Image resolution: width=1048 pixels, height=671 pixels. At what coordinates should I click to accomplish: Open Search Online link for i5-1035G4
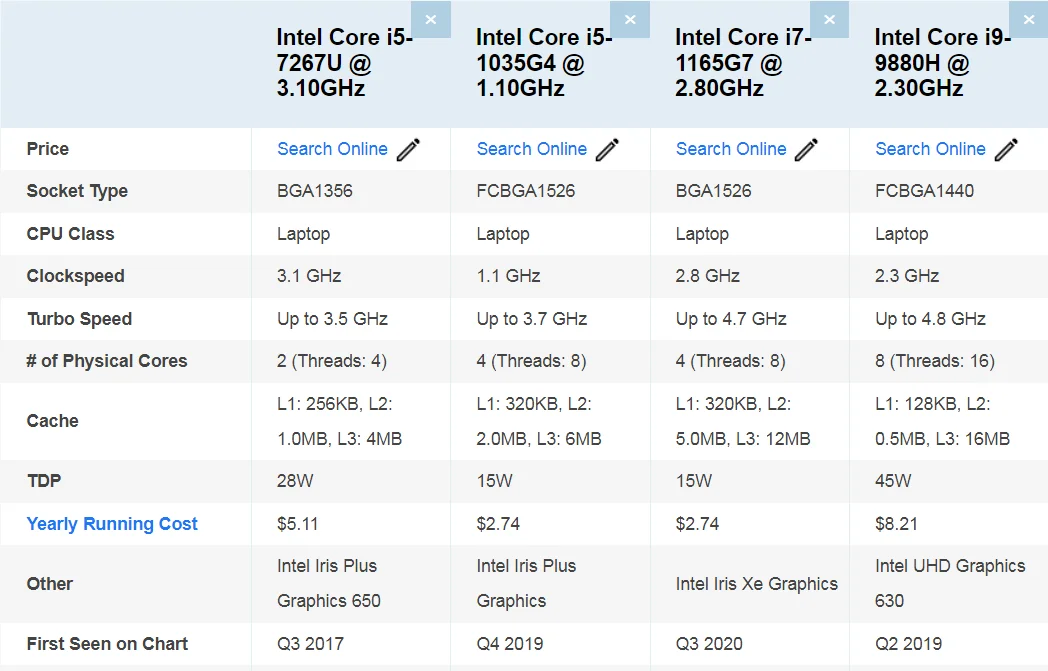click(x=531, y=149)
